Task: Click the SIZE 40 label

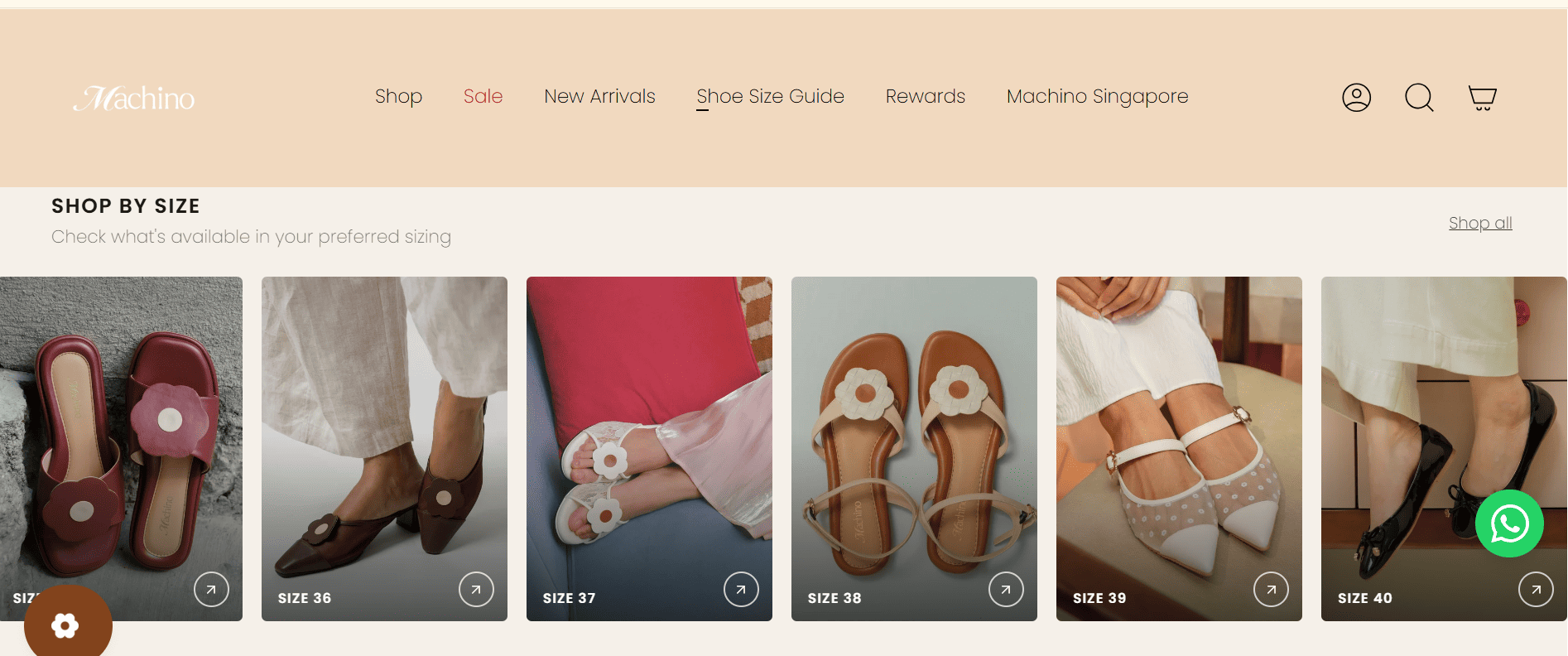Action: pos(1365,598)
